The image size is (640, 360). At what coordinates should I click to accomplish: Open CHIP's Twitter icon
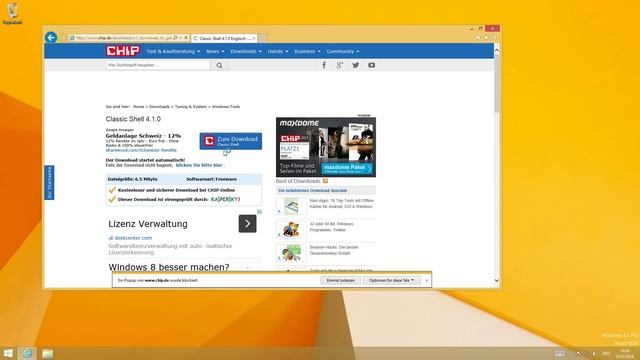click(356, 65)
